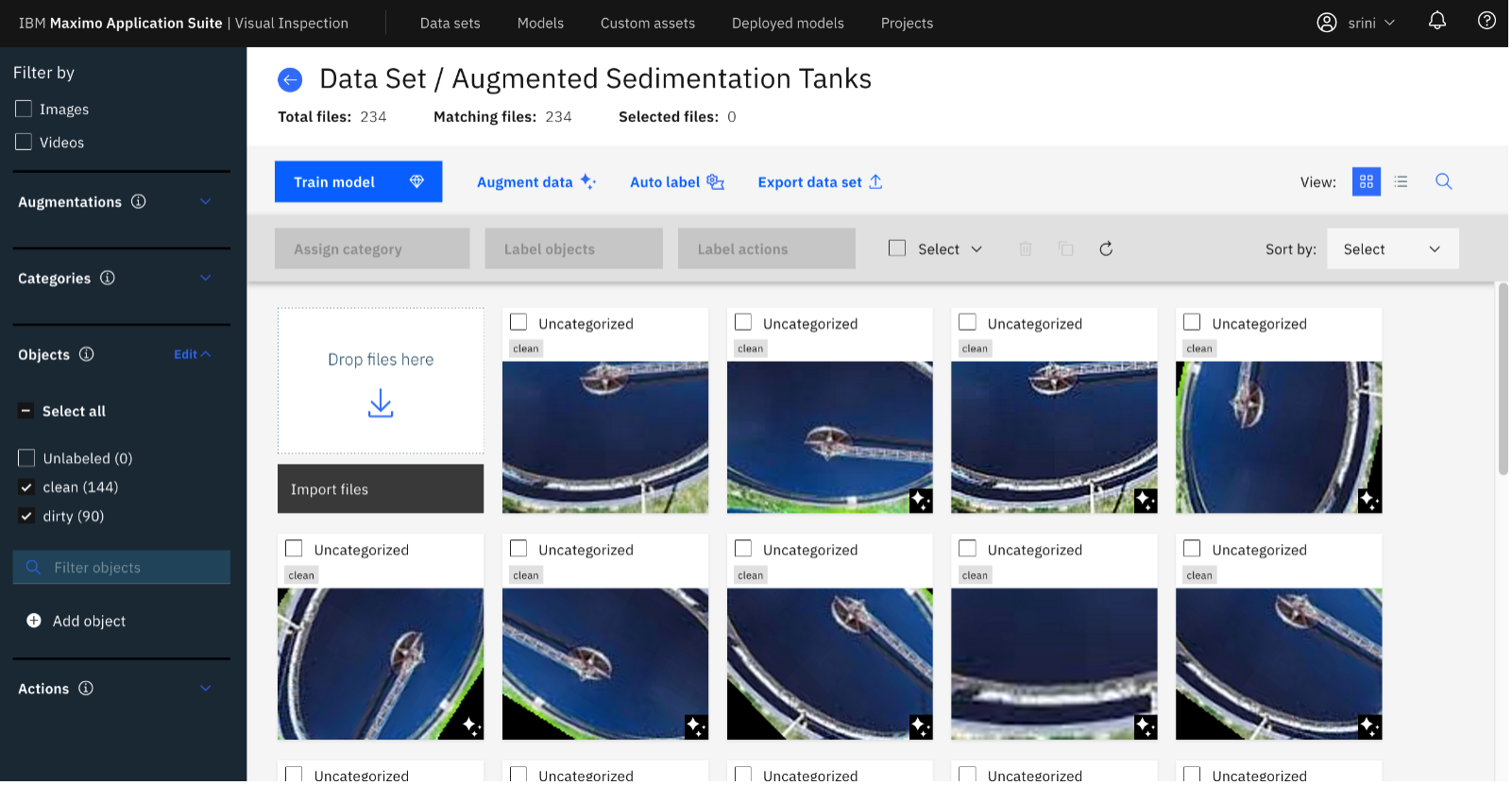Image resolution: width=1512 pixels, height=785 pixels.
Task: Tick the Unlabeled (0) checkbox
Action: tap(26, 458)
